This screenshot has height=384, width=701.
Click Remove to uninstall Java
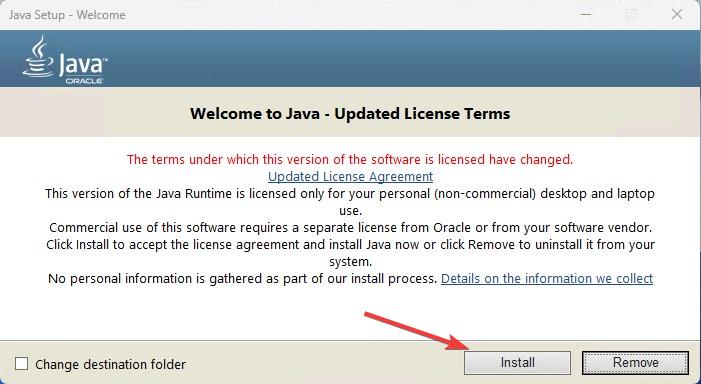pos(635,362)
